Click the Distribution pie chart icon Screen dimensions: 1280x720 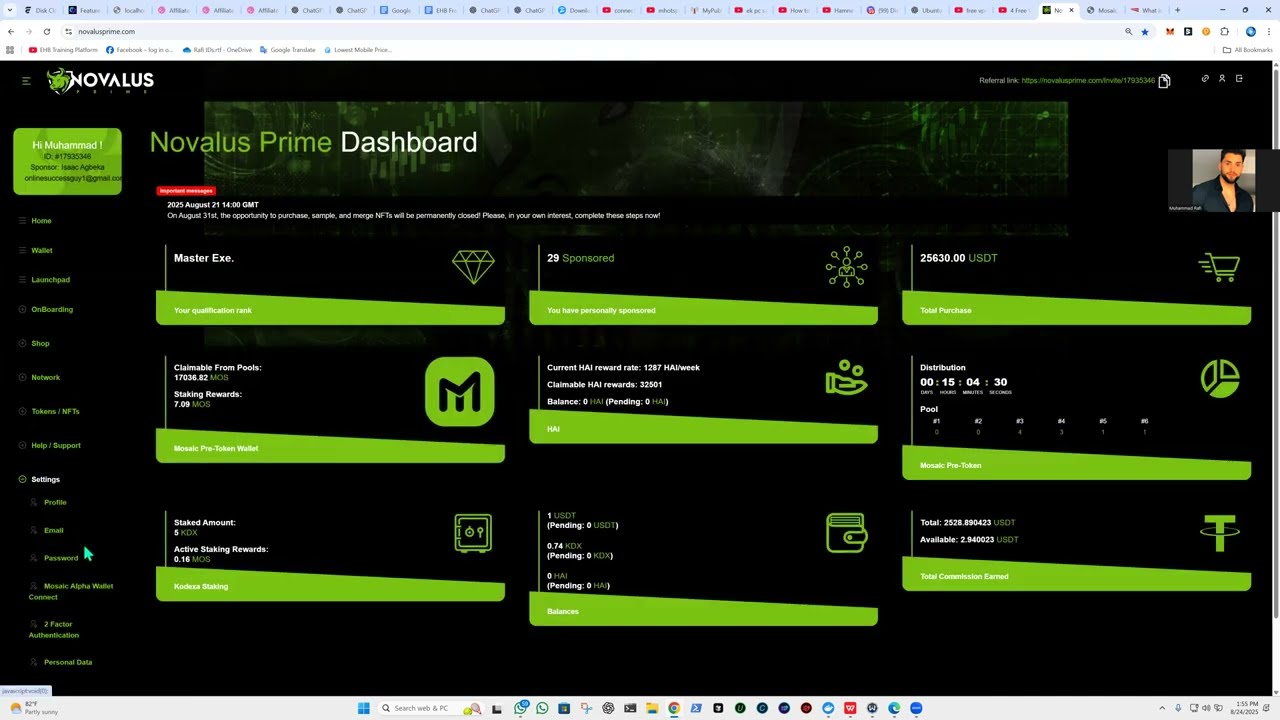1220,378
